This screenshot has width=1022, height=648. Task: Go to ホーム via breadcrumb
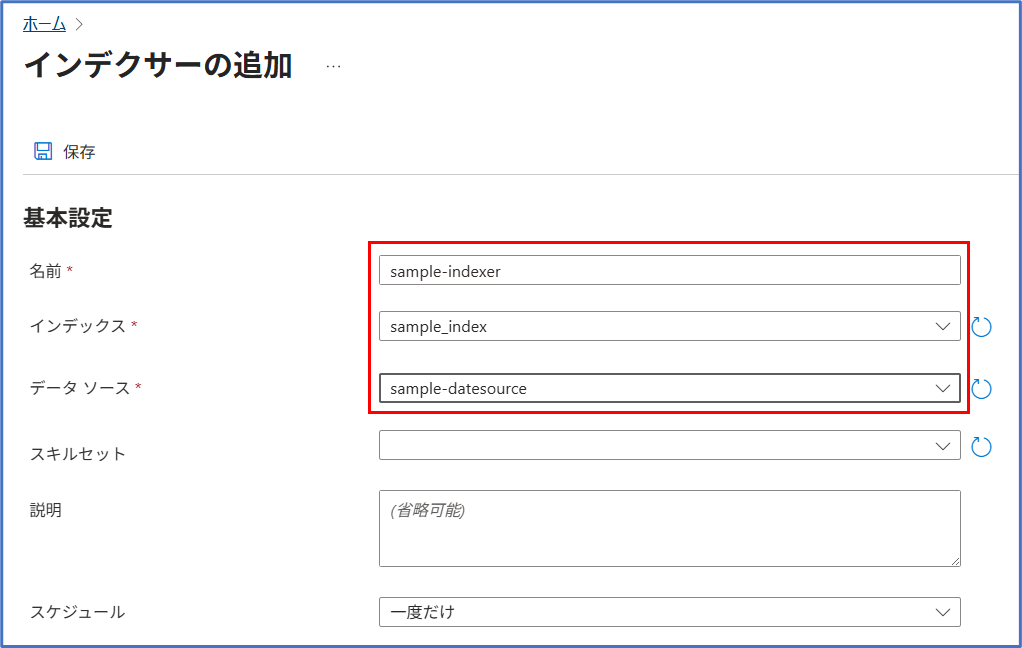45,24
